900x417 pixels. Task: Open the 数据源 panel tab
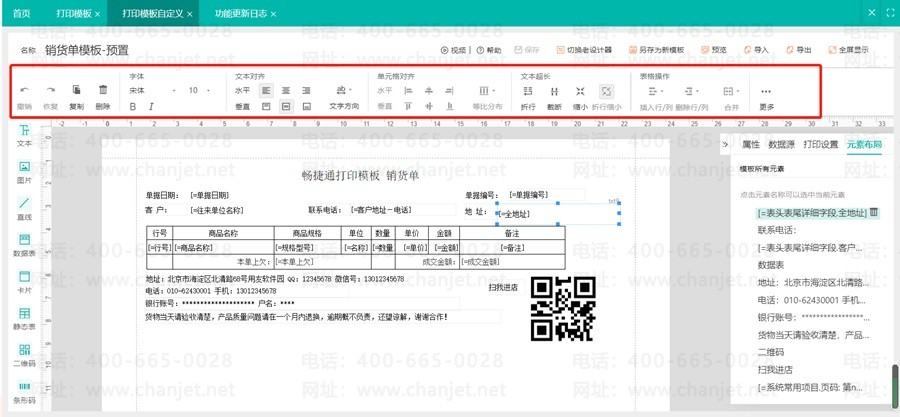[x=781, y=145]
